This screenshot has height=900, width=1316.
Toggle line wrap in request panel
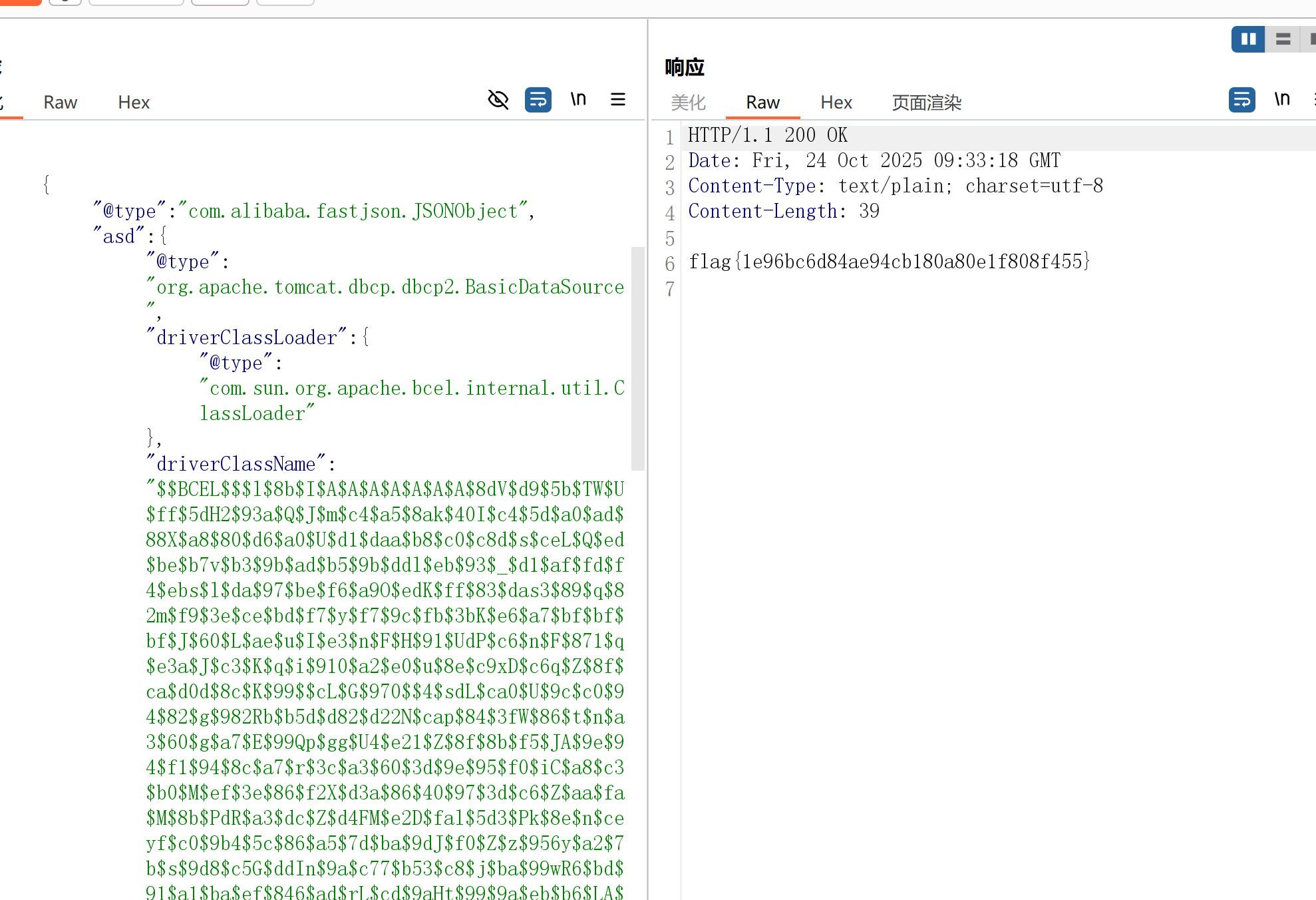click(538, 100)
